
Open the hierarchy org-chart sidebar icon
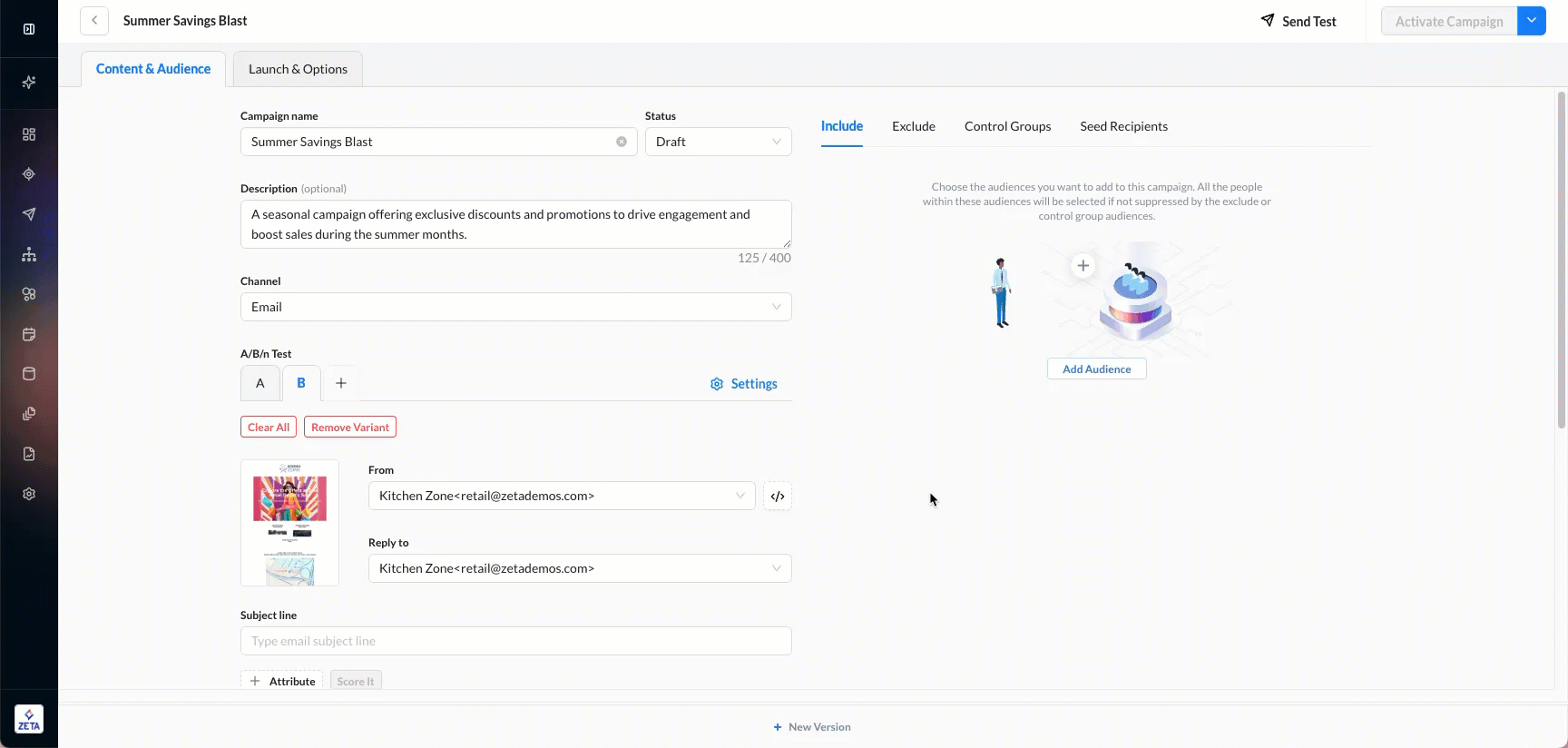pos(29,254)
